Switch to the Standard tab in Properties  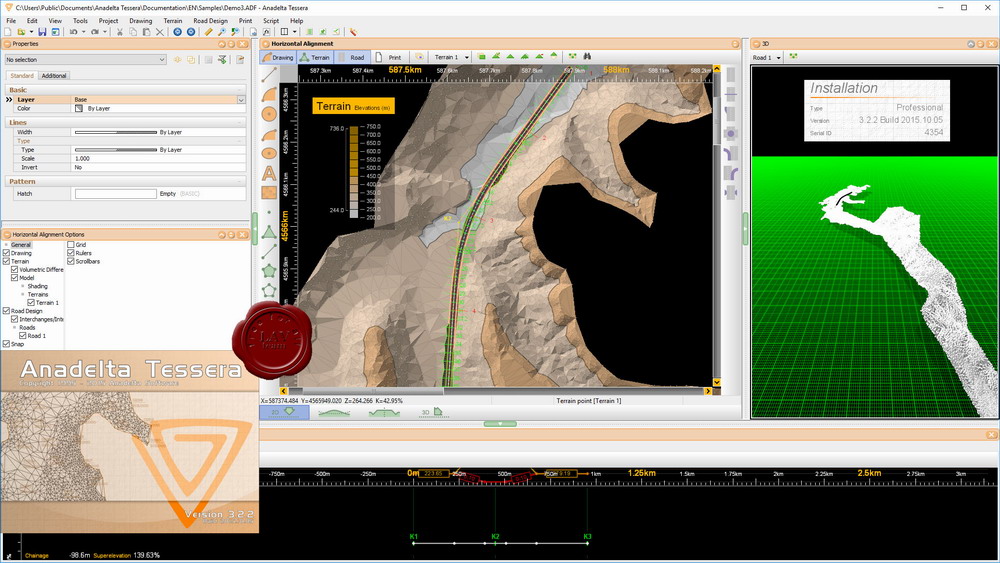click(x=22, y=76)
